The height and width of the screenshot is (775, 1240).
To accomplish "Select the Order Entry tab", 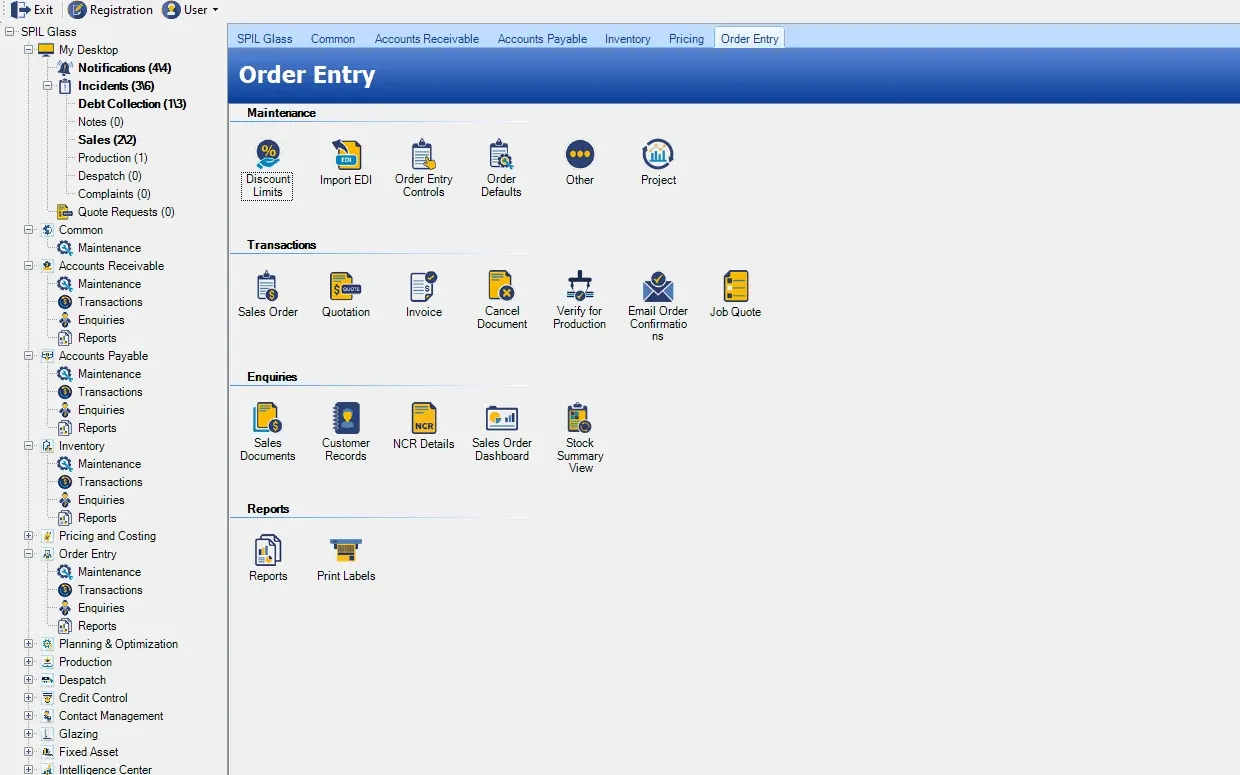I will click(x=750, y=39).
